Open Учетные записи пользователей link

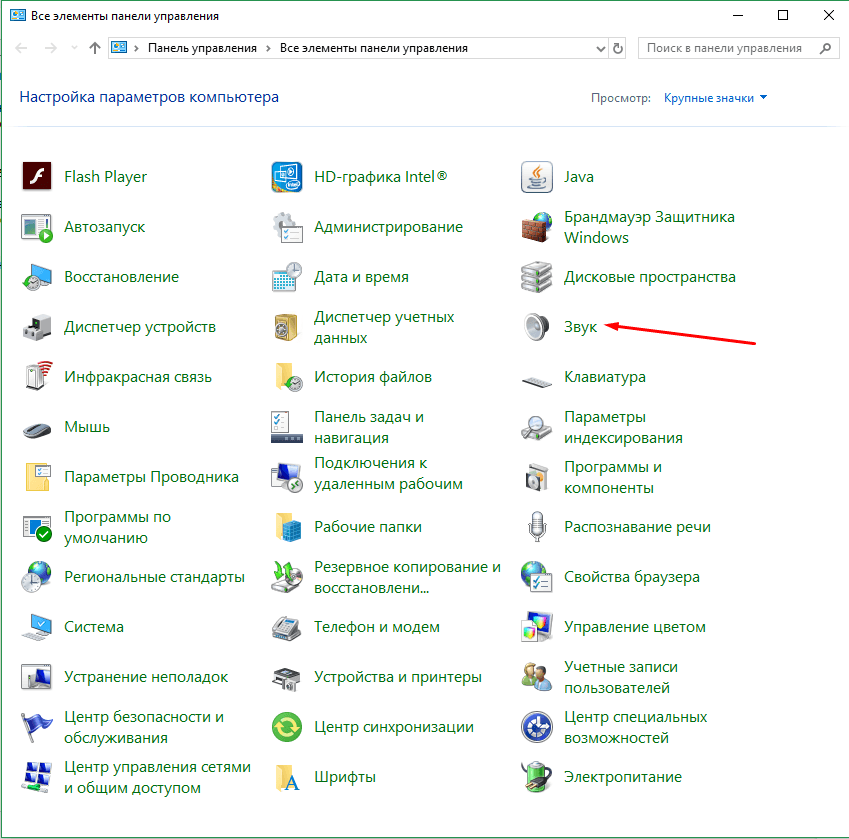pyautogui.click(x=621, y=677)
